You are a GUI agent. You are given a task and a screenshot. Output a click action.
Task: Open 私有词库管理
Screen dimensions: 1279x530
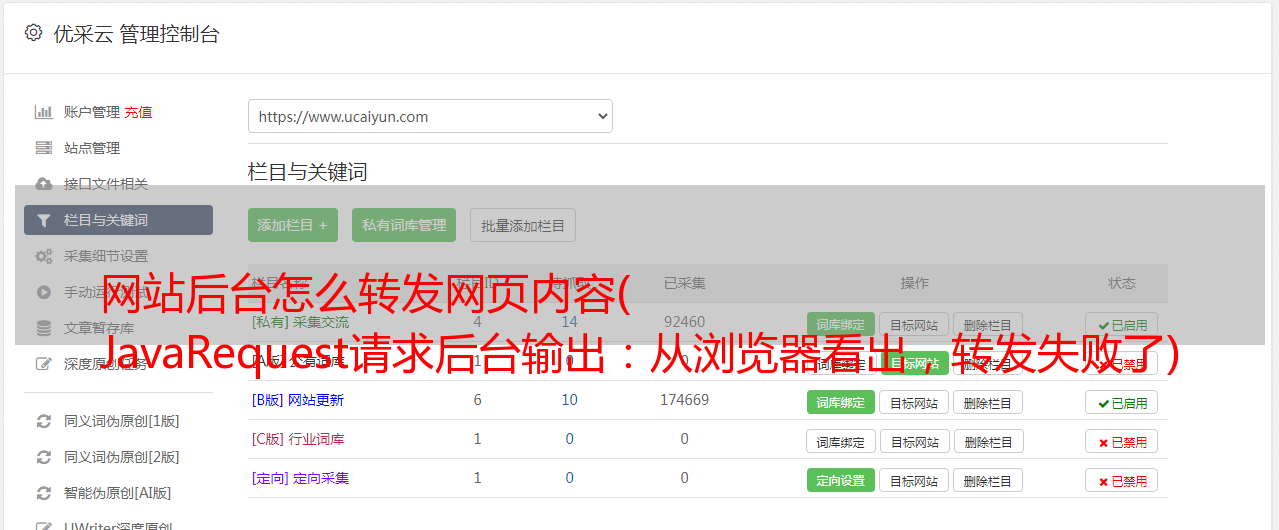(404, 225)
